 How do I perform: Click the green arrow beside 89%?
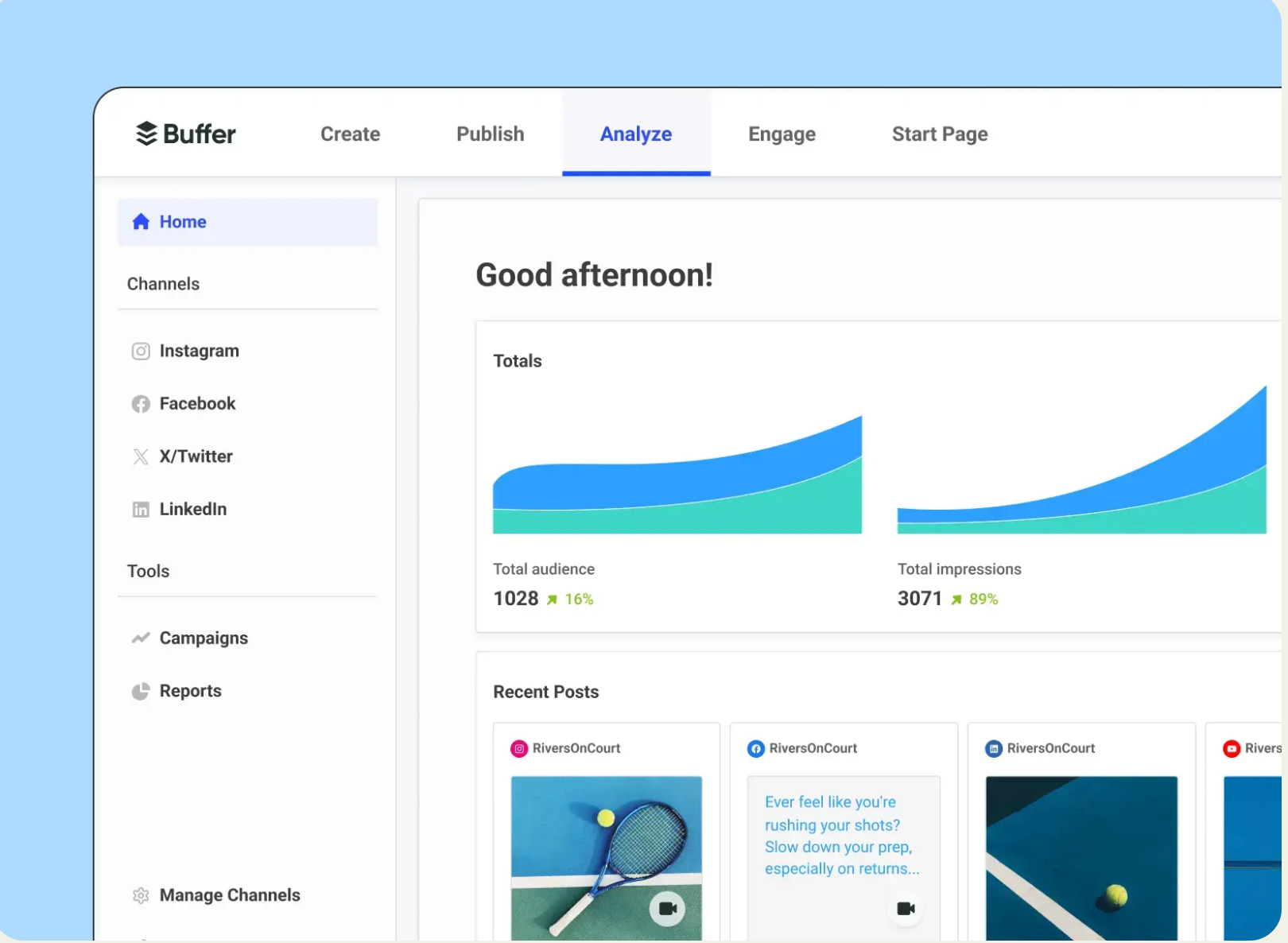click(956, 600)
